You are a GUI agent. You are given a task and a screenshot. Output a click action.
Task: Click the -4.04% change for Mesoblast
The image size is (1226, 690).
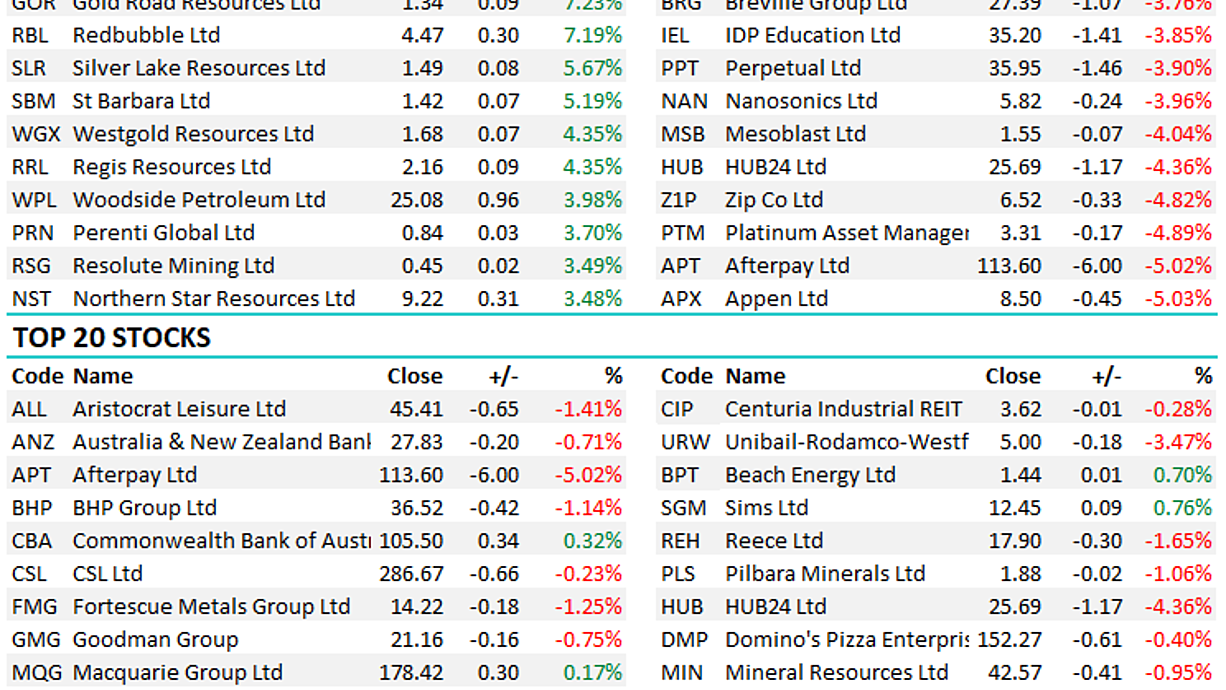[1179, 134]
